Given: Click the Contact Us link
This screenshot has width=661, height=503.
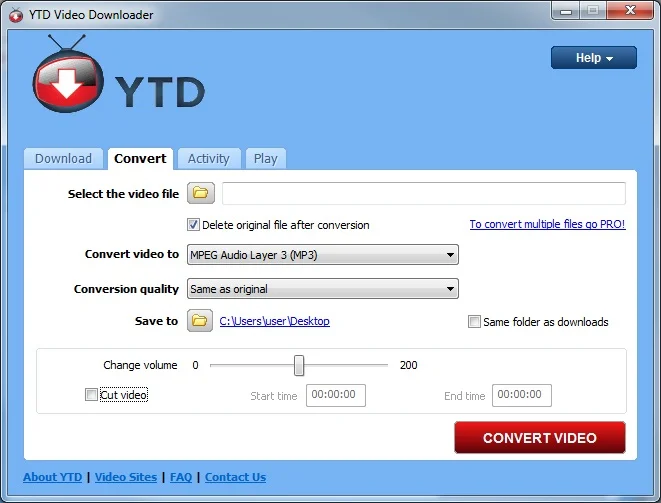Looking at the screenshot, I should tap(235, 477).
